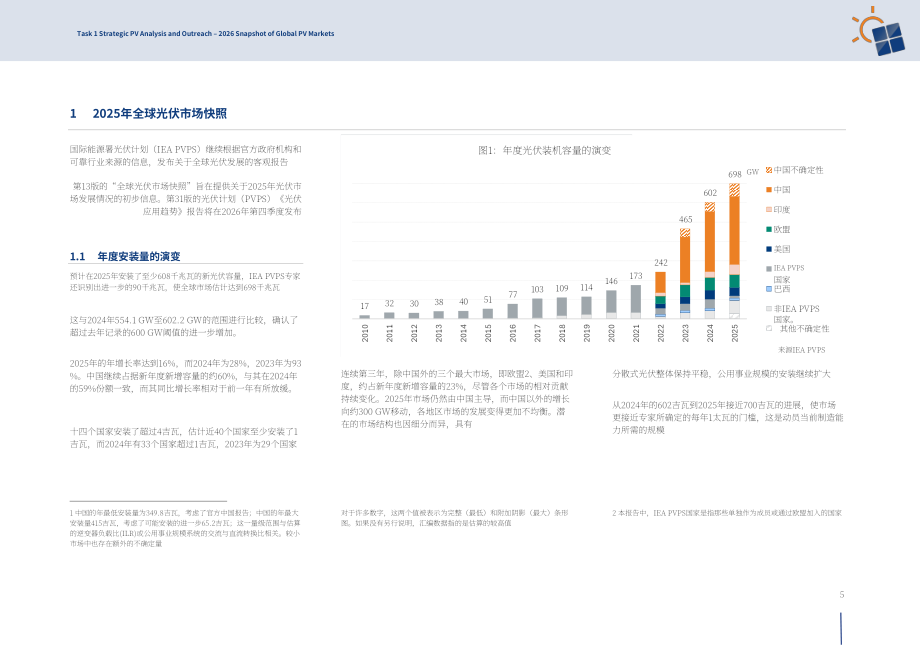The width and height of the screenshot is (920, 651).
Task: Click the '173' value label above the 2021 bar
Action: coord(636,276)
